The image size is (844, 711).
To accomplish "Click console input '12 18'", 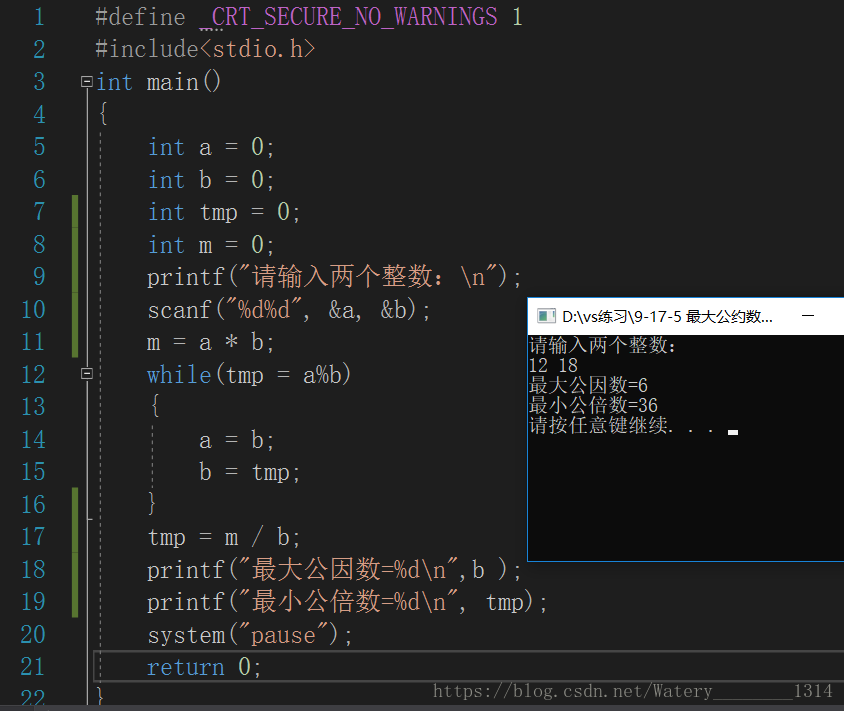I will [553, 365].
